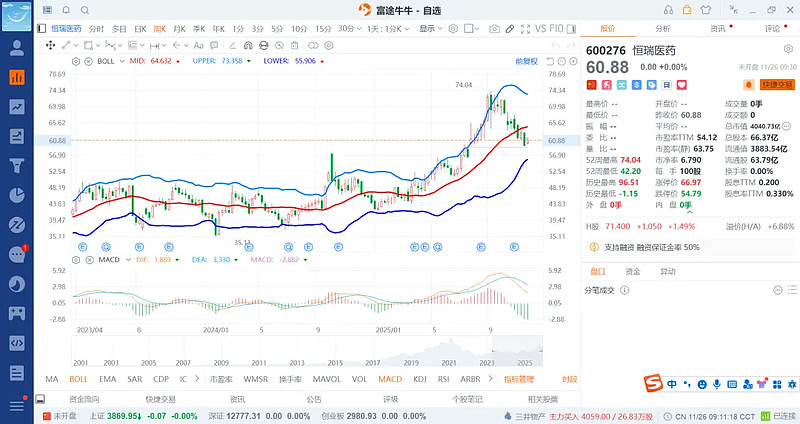The height and width of the screenshot is (424, 800).
Task: Take a chart screenshot with camera icon
Action: 494,29
